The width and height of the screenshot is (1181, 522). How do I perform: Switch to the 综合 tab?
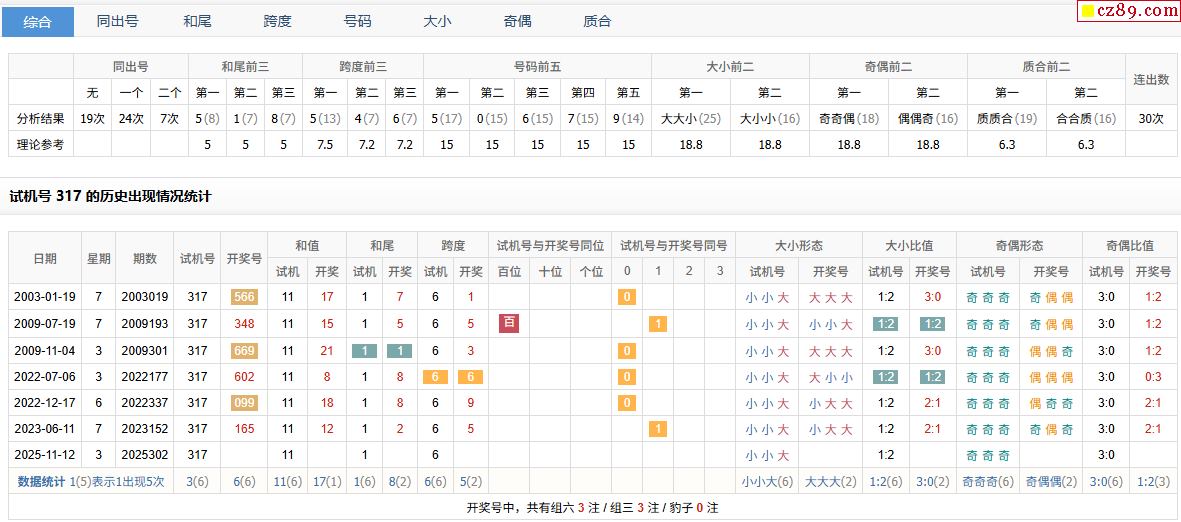click(38, 21)
